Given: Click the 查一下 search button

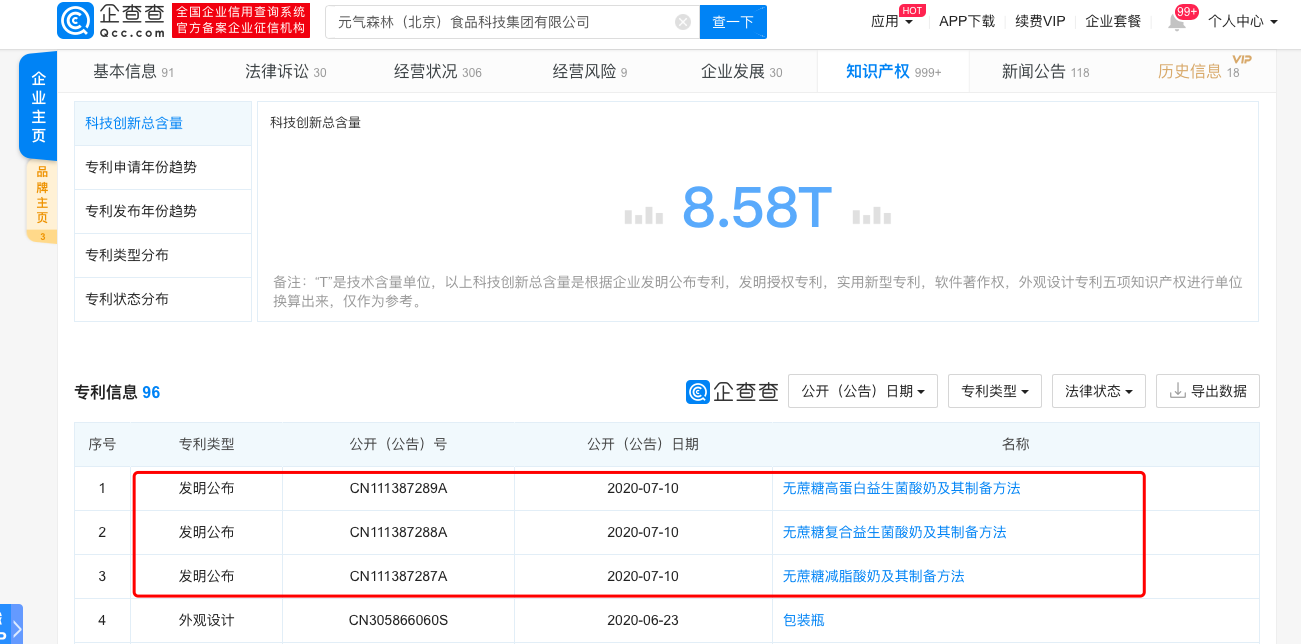Looking at the screenshot, I should click(x=732, y=22).
